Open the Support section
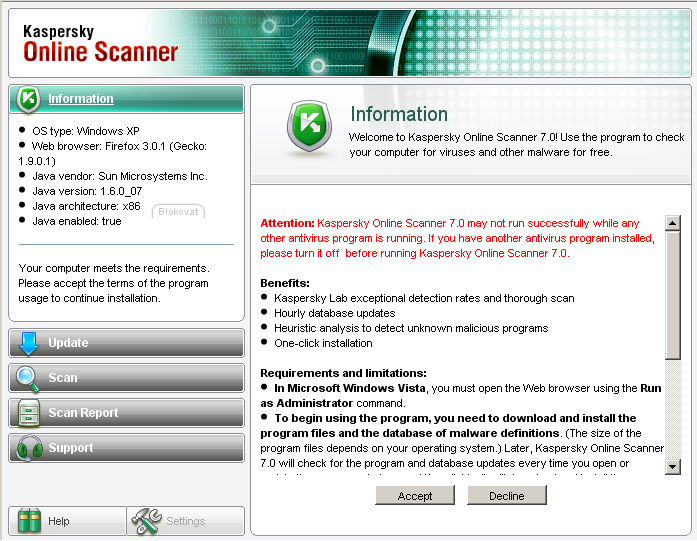Image resolution: width=697 pixels, height=541 pixels. pos(126,448)
